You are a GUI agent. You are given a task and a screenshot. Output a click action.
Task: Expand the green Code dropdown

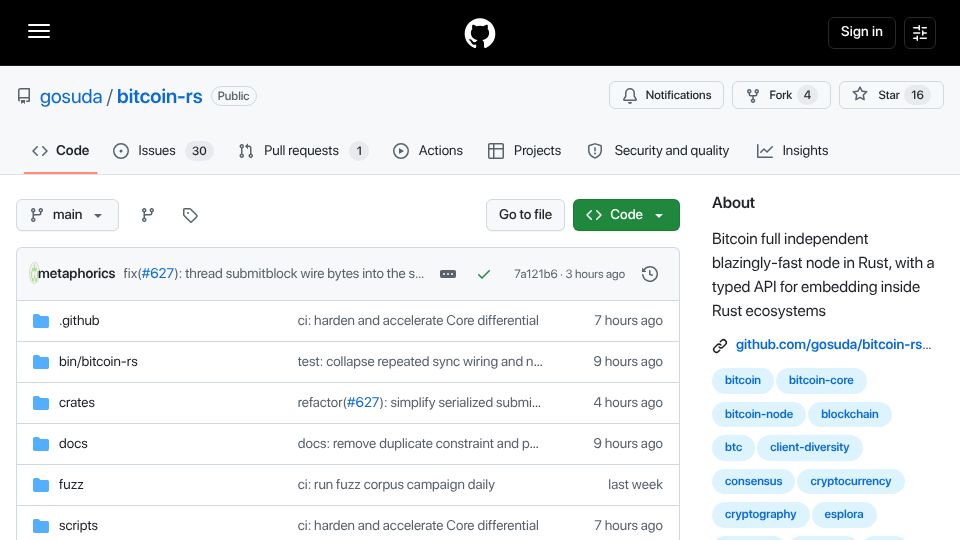[x=626, y=215]
